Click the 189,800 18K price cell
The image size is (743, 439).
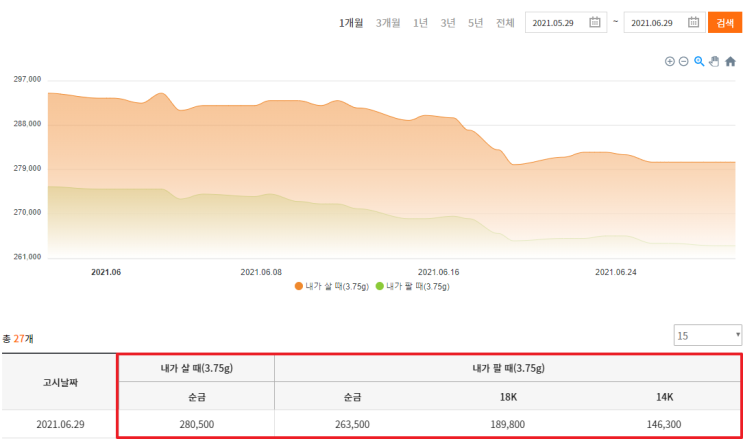pyautogui.click(x=507, y=424)
